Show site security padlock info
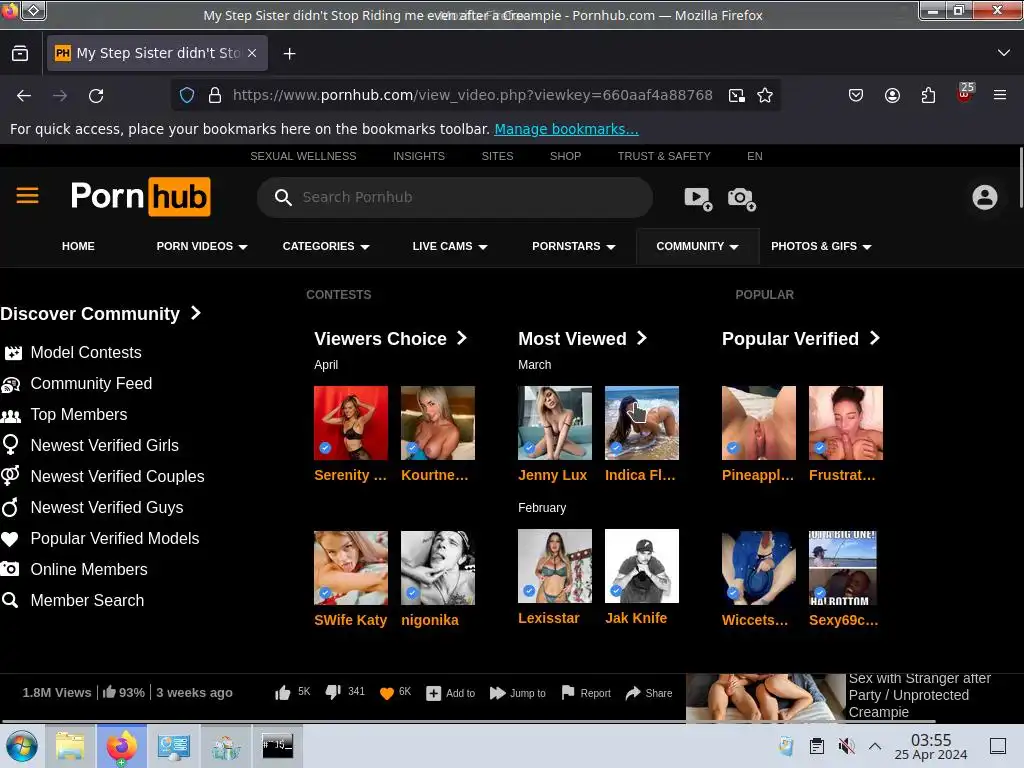The width and height of the screenshot is (1024, 768). 215,95
